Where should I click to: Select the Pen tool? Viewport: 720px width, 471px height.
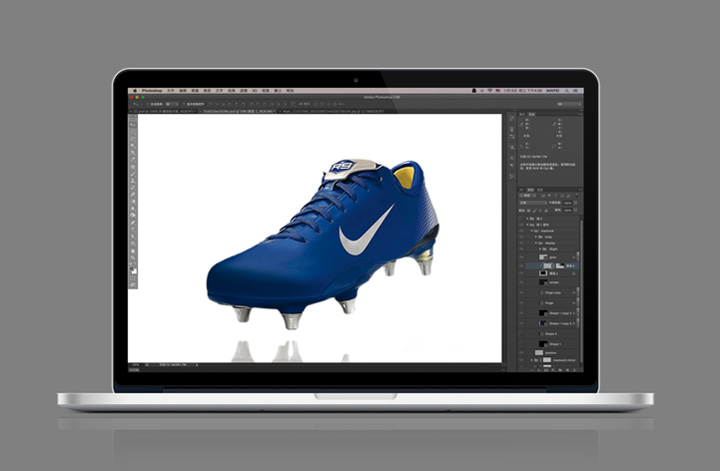[133, 222]
